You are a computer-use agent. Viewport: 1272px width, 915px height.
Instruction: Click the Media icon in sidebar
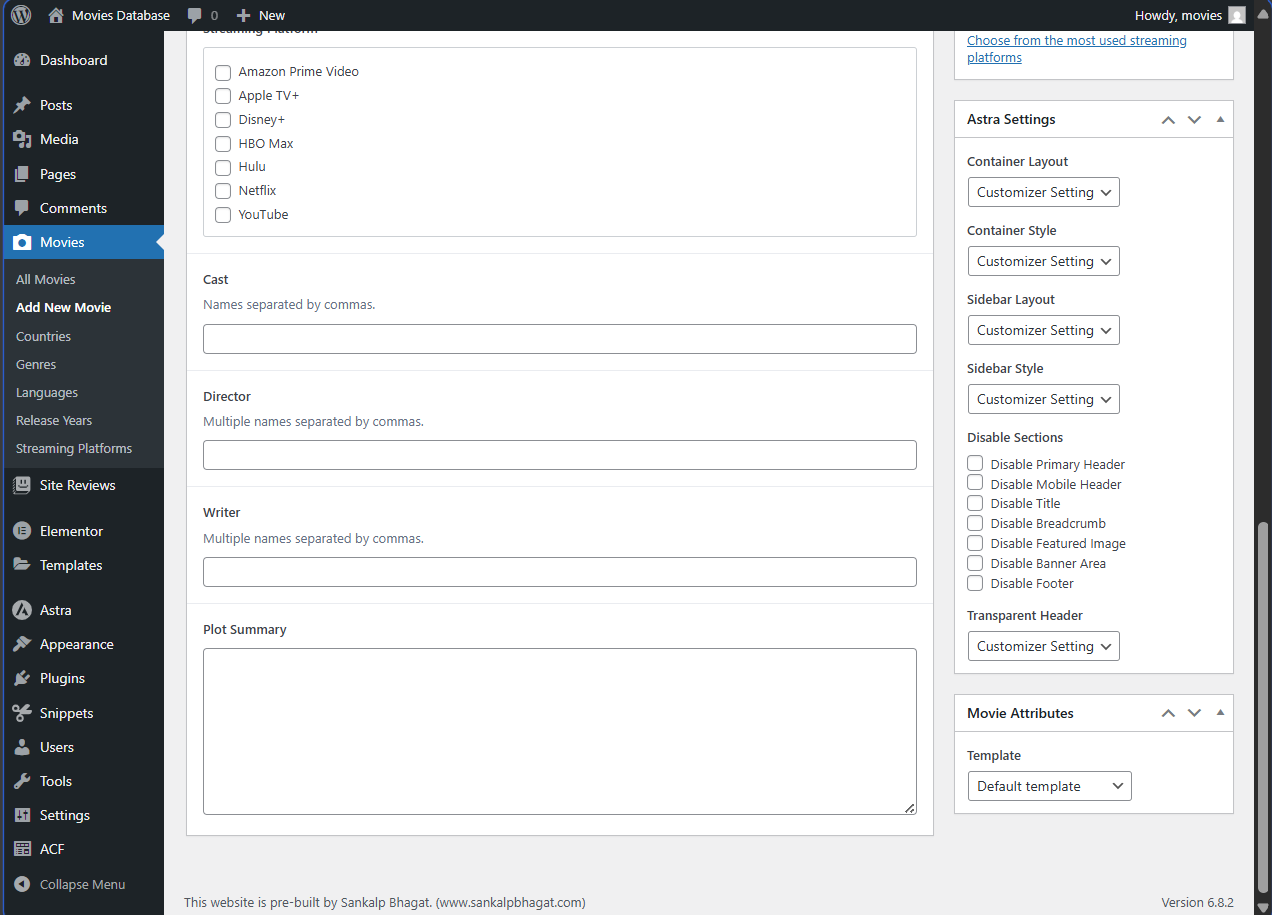pos(22,139)
